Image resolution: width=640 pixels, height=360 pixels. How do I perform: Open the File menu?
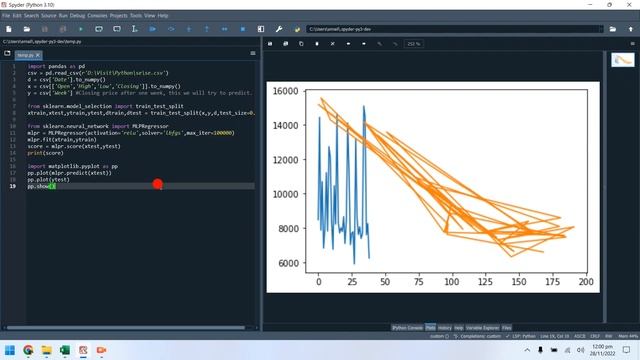6,16
